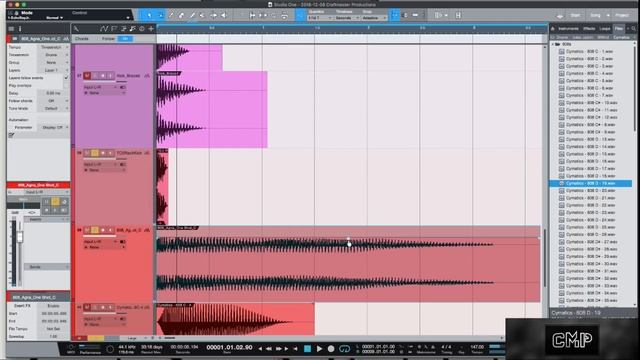Mute the Kick_Bounce track

(x=87, y=76)
